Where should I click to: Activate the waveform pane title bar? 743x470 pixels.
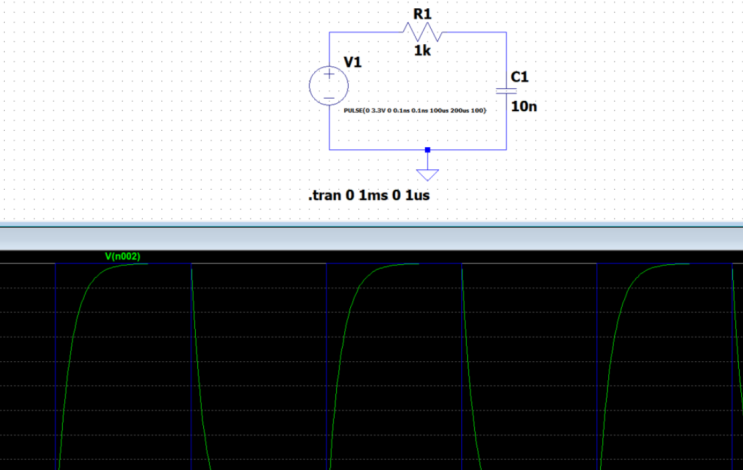[x=372, y=239]
